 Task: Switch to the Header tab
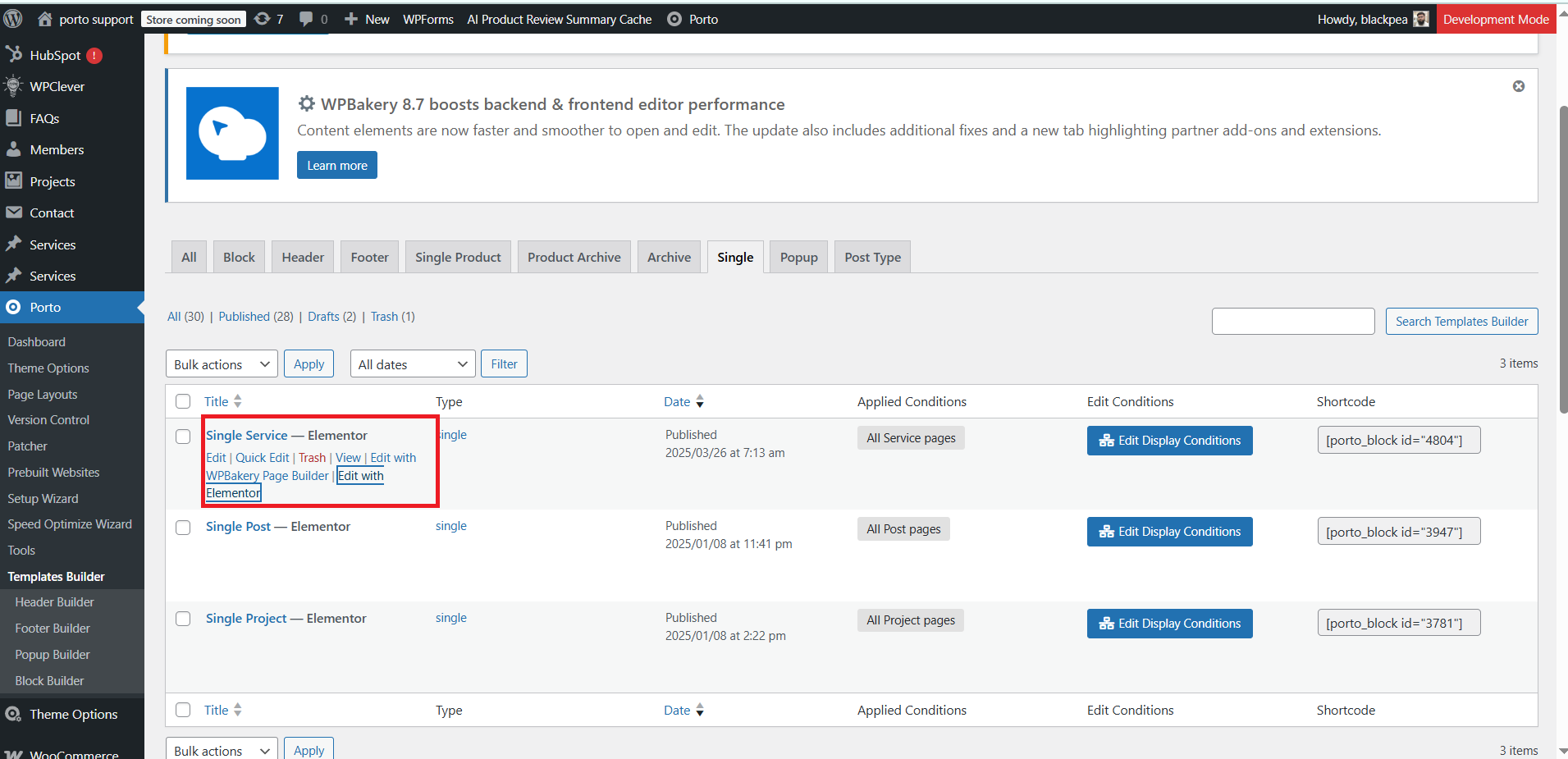click(303, 257)
